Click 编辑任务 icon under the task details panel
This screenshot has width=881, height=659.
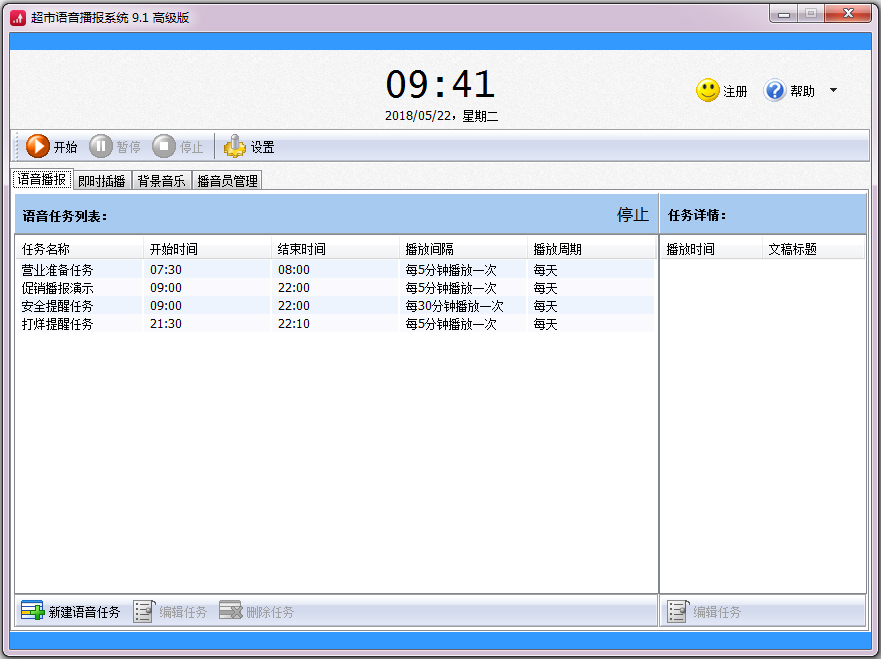(x=678, y=611)
